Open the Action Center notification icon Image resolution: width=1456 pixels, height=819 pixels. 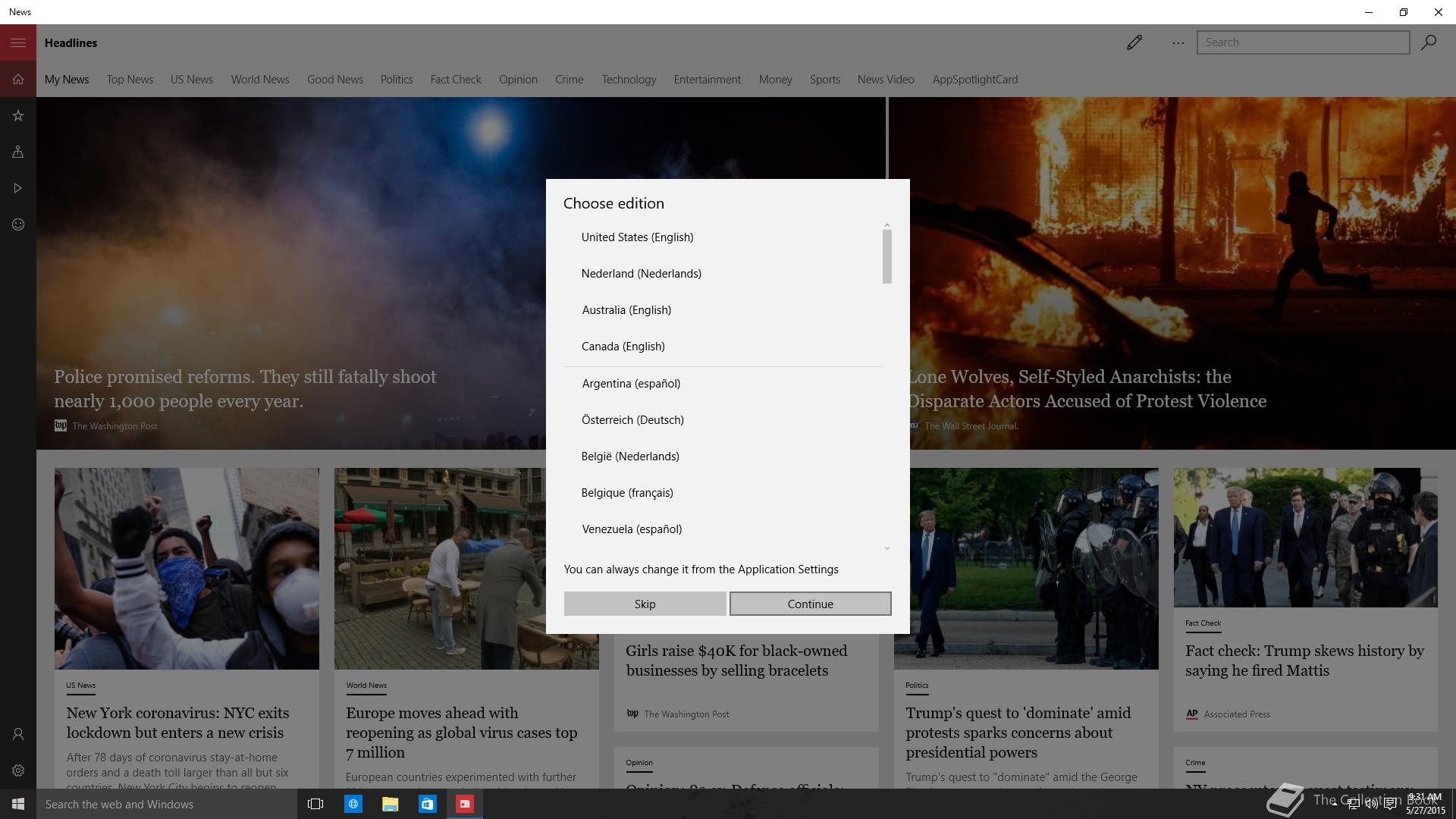1390,805
